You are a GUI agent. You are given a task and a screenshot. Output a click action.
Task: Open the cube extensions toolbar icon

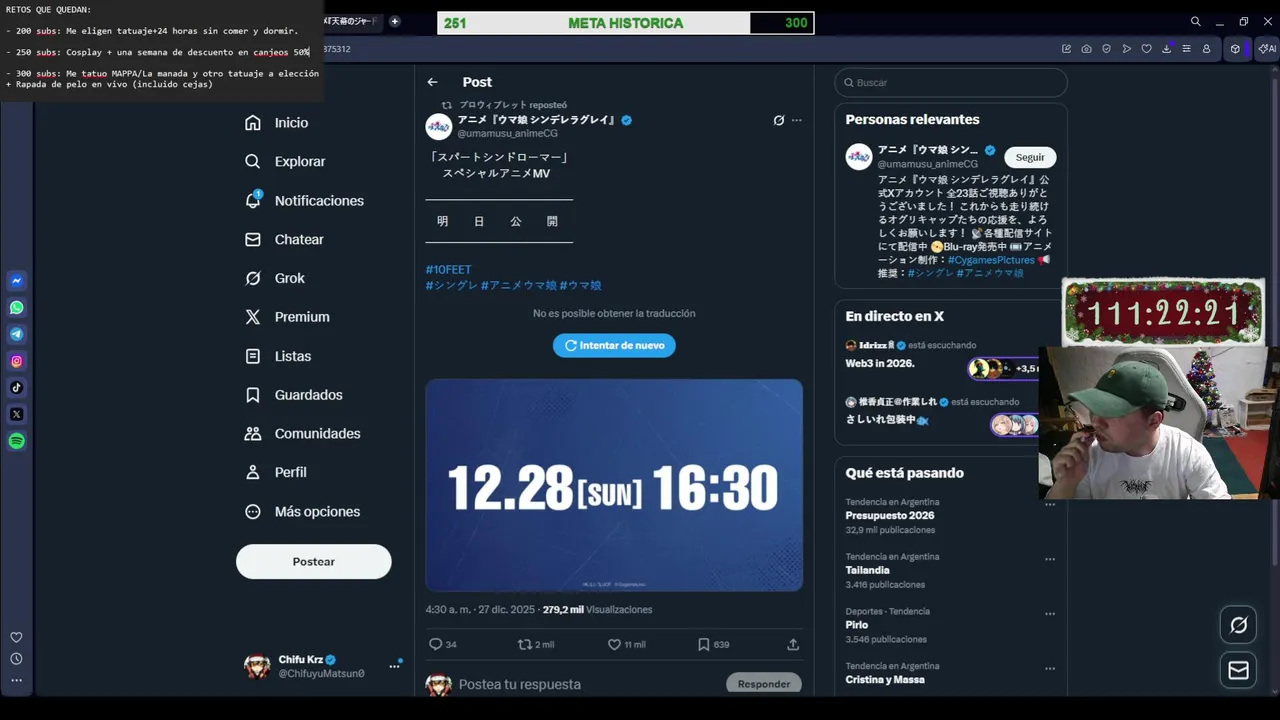(x=1235, y=49)
